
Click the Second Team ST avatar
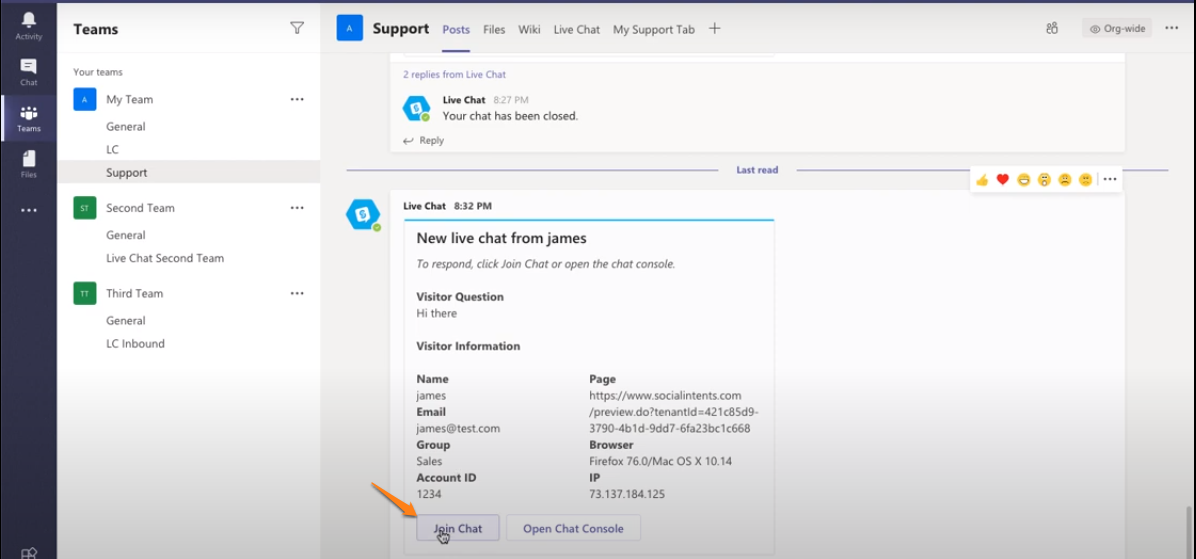click(x=85, y=207)
